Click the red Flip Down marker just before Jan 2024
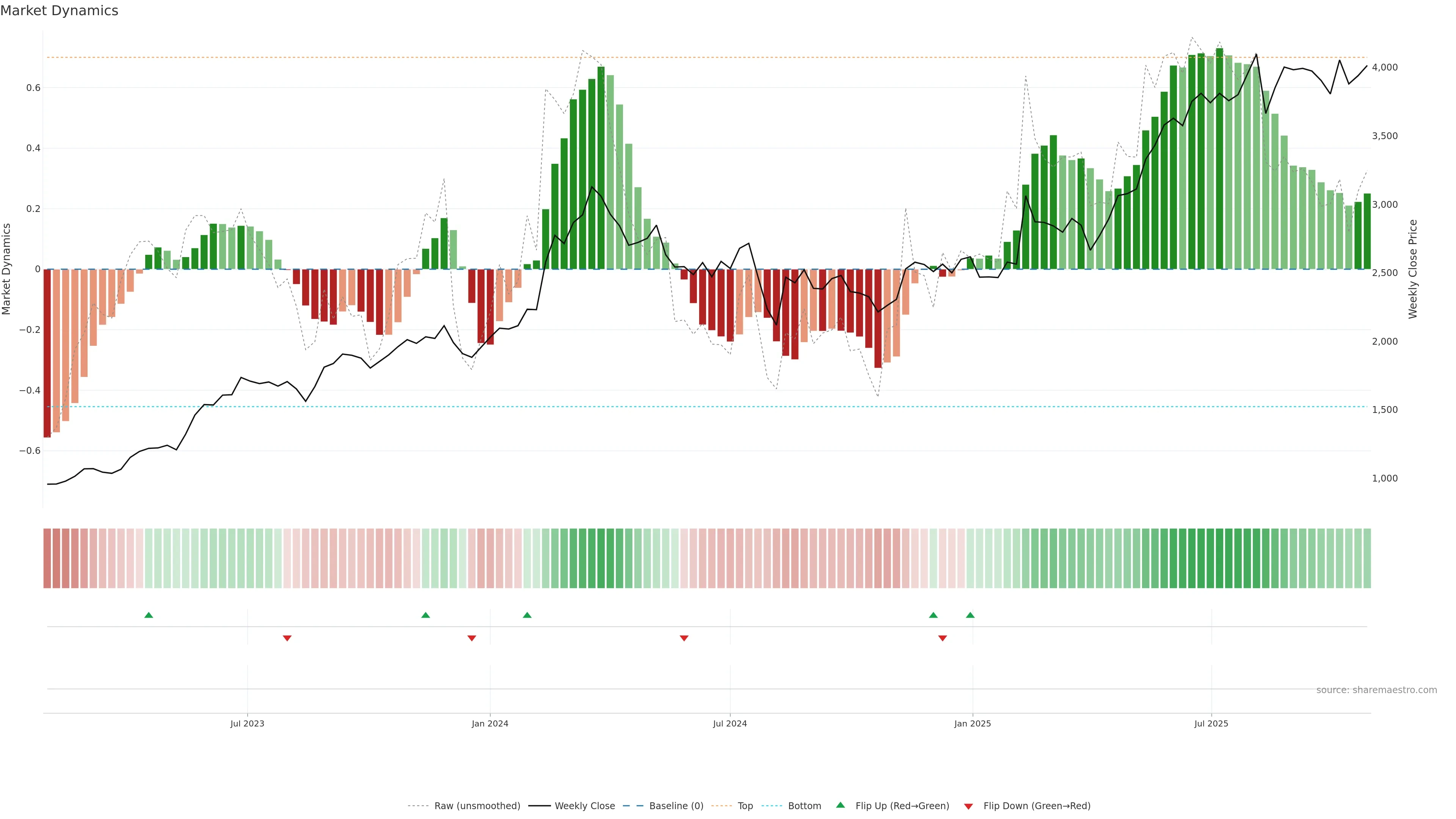The height and width of the screenshot is (819, 1456). pyautogui.click(x=471, y=638)
